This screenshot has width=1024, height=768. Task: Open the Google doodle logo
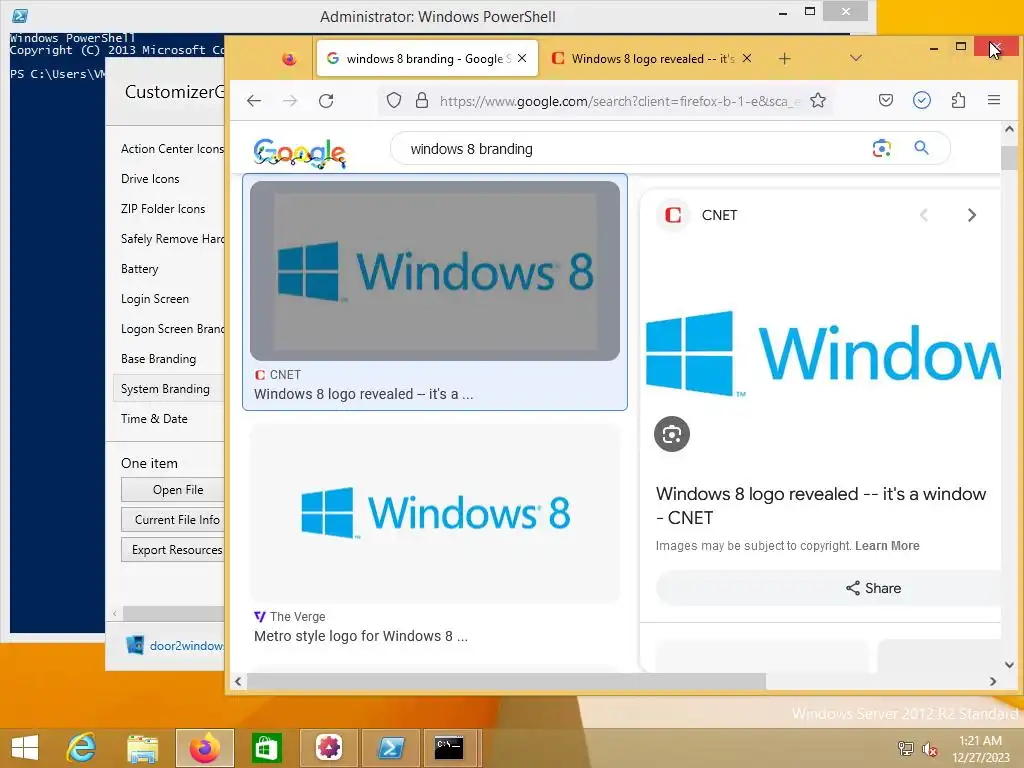click(x=299, y=153)
